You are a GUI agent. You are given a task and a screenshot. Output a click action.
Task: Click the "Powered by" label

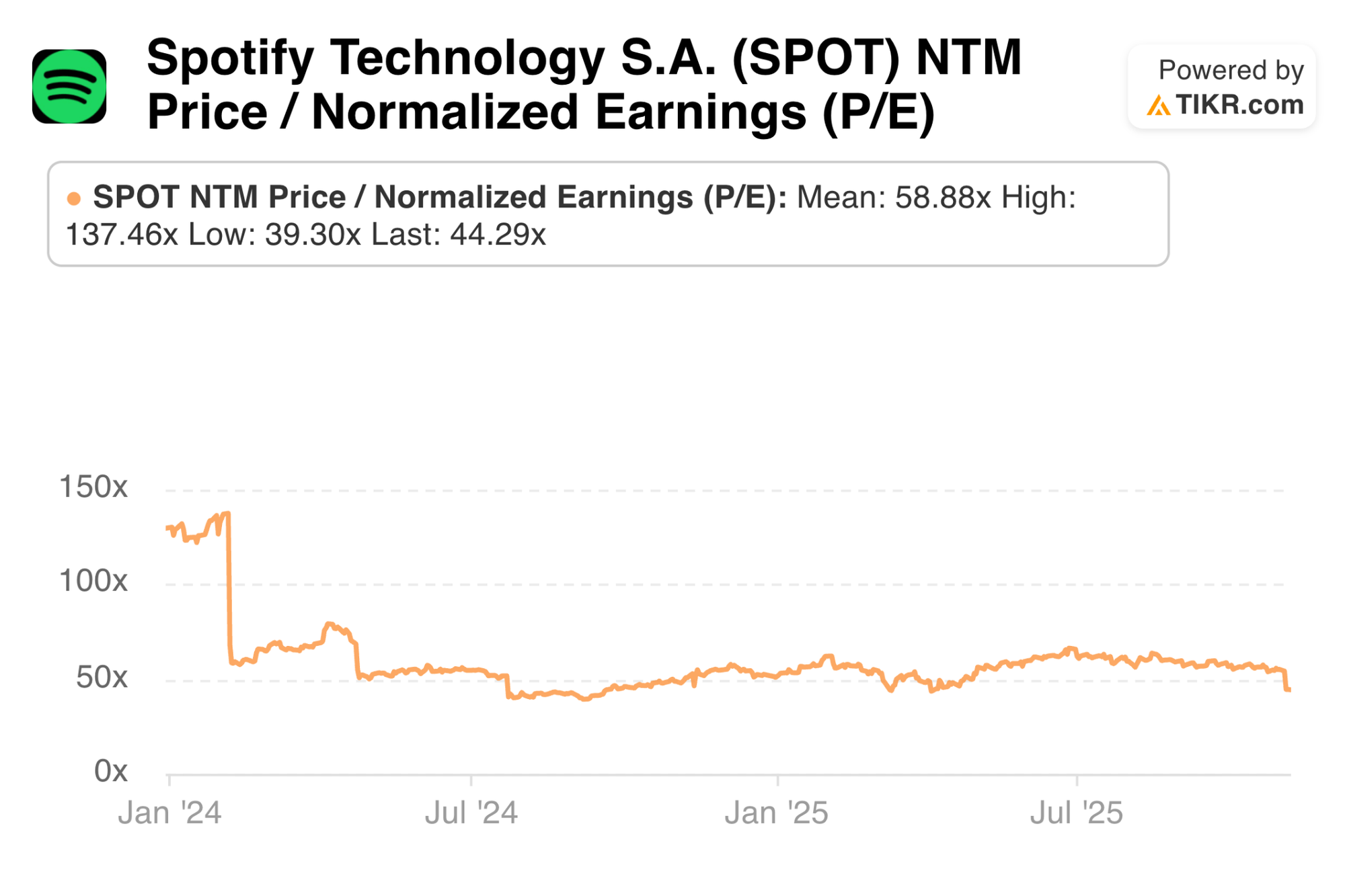point(1231,70)
